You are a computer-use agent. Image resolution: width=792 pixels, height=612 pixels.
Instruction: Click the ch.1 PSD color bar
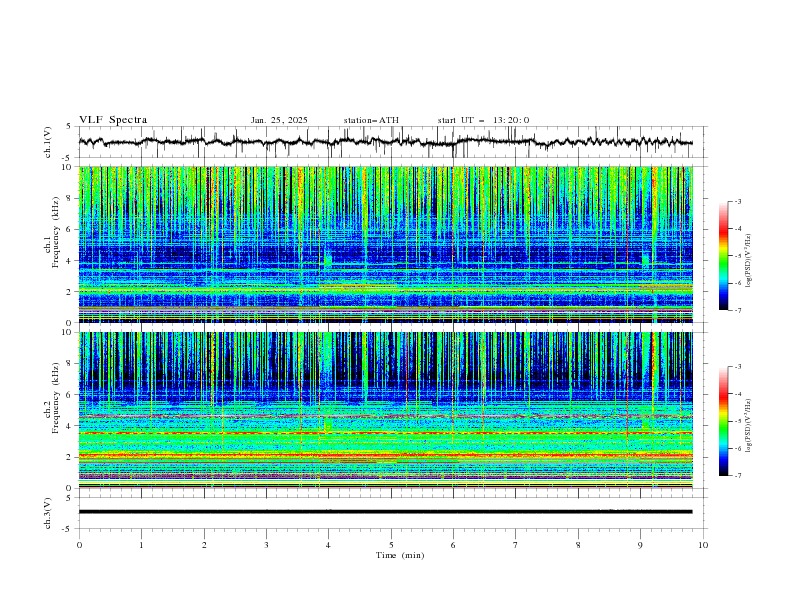click(723, 256)
